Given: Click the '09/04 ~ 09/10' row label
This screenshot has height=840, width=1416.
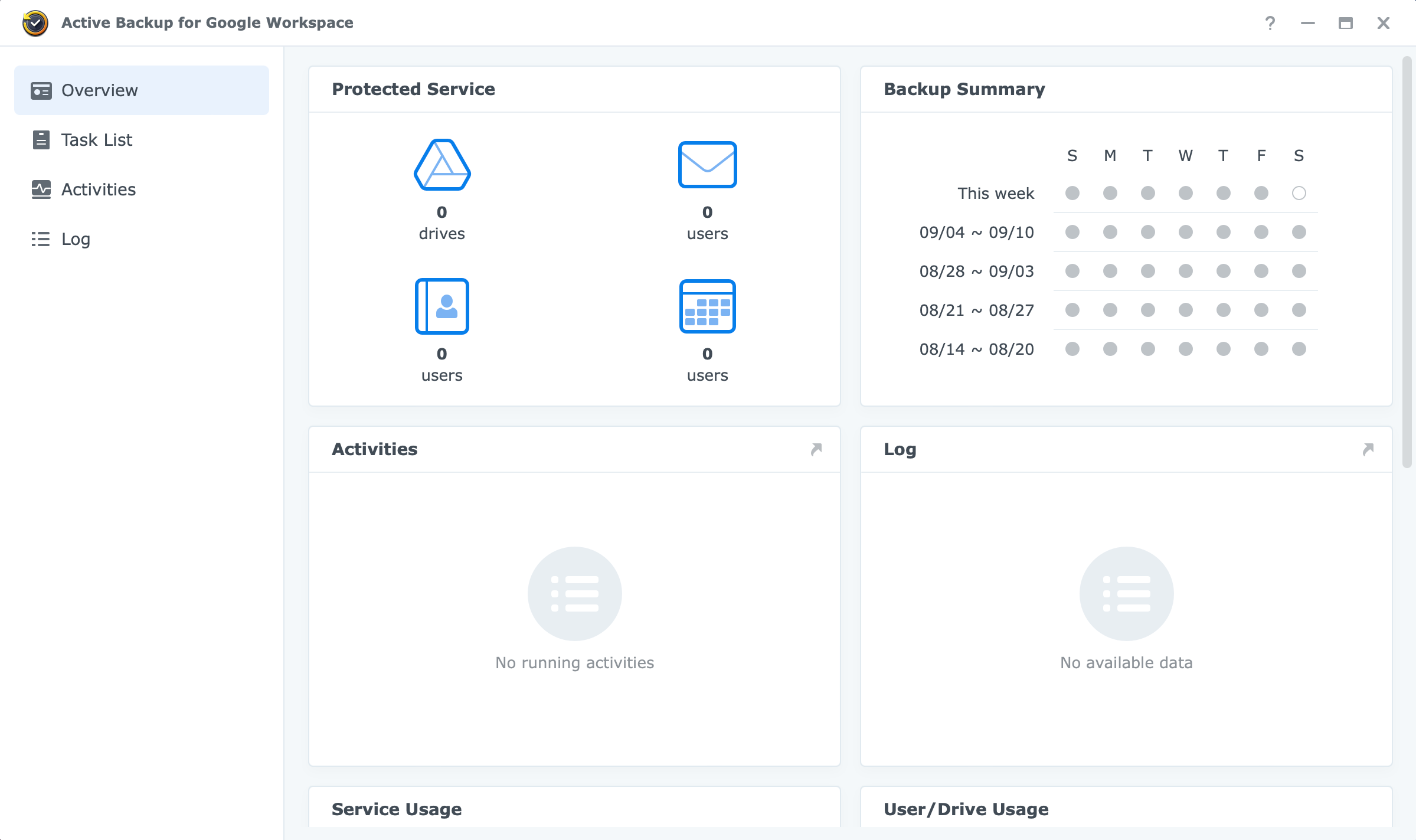Looking at the screenshot, I should point(977,232).
